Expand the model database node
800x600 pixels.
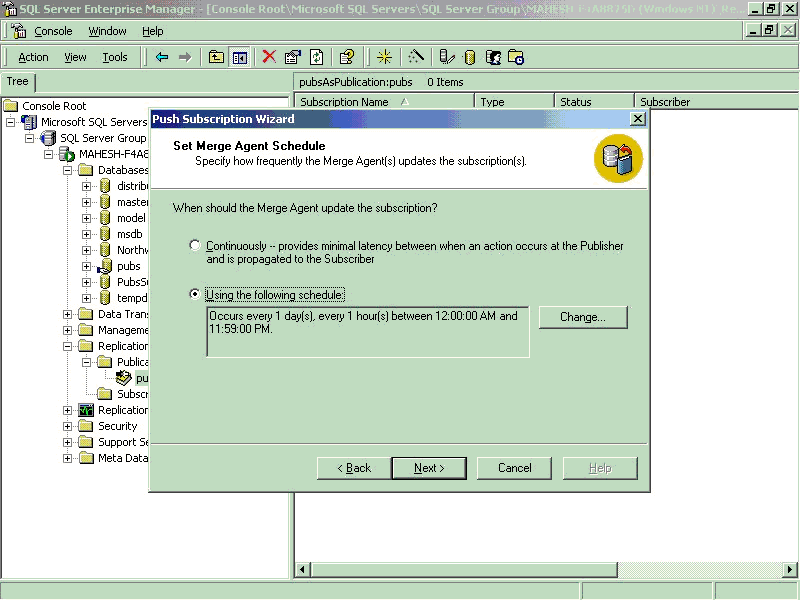click(86, 218)
